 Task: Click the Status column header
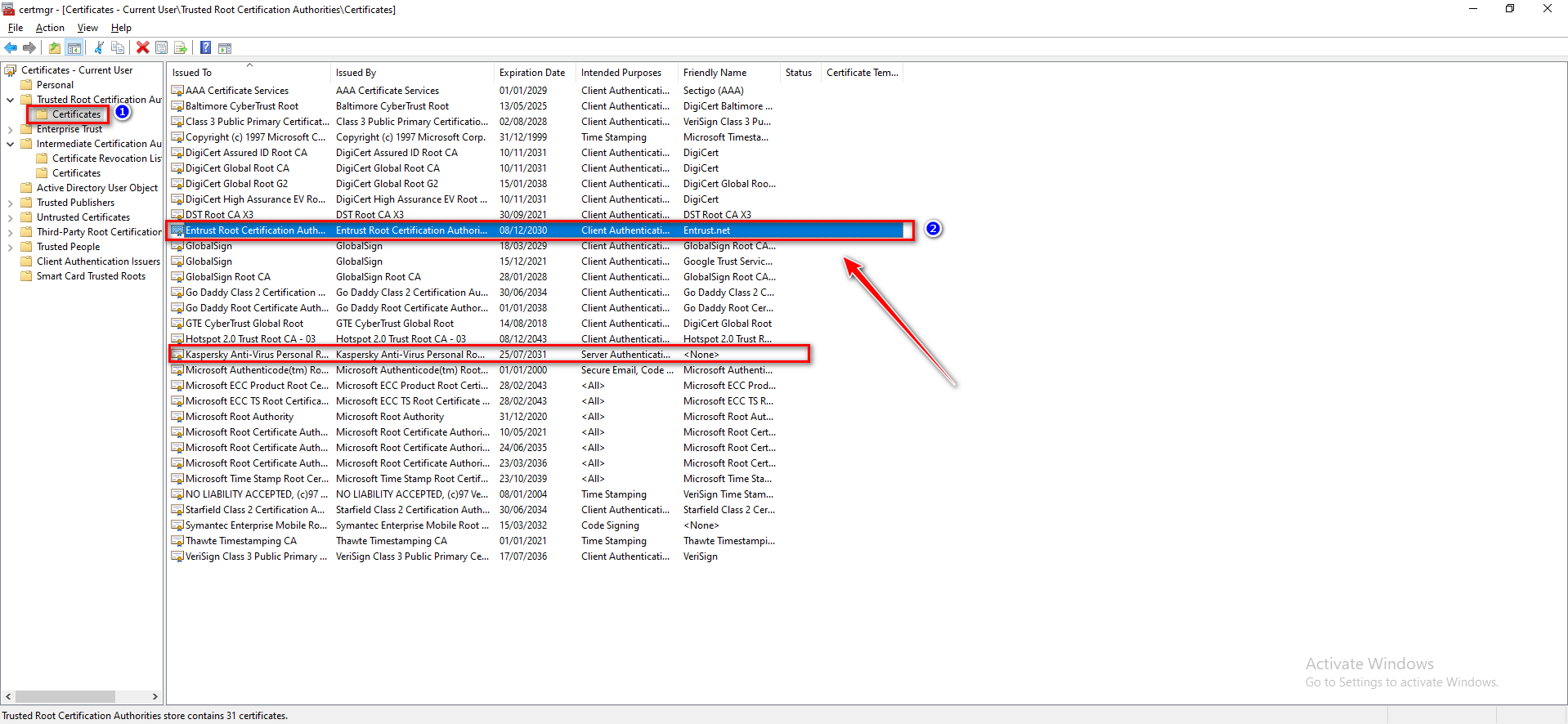[x=800, y=73]
